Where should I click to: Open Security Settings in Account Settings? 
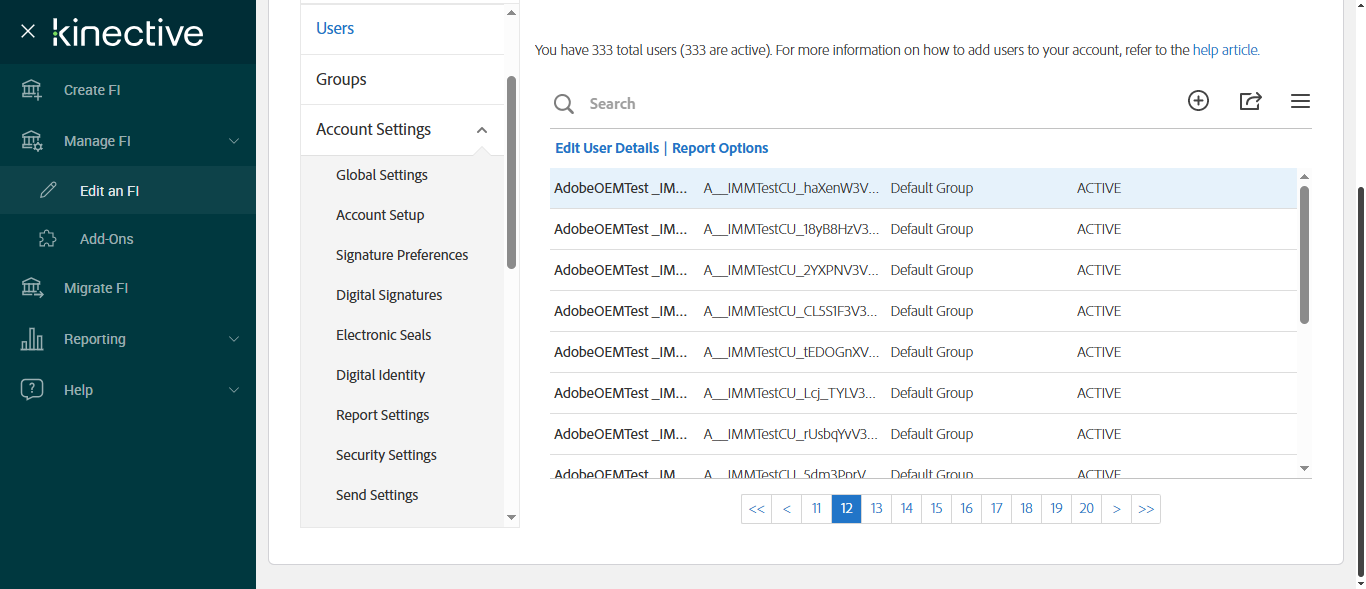[386, 455]
